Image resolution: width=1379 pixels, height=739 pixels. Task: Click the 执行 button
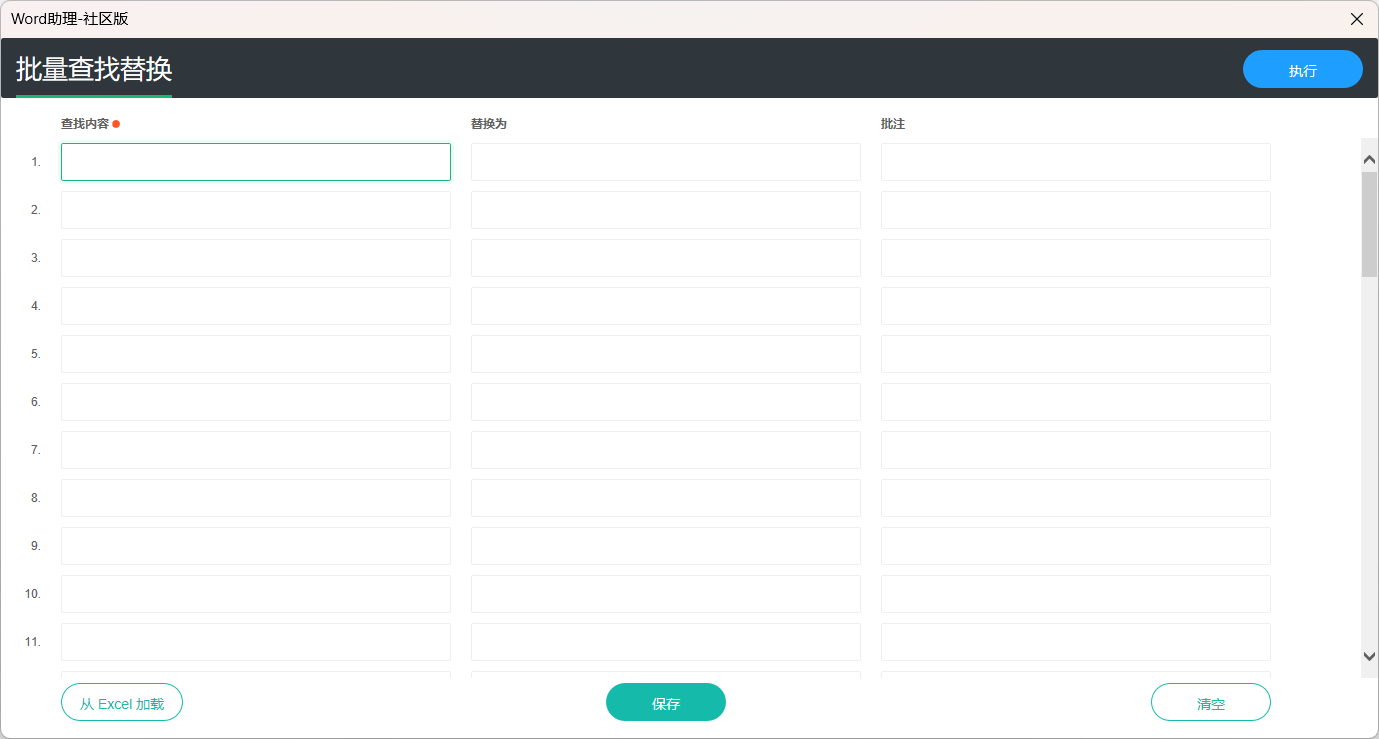[x=1302, y=70]
